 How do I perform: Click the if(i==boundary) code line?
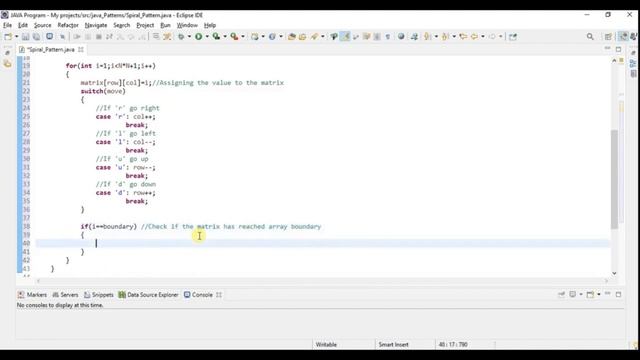tap(201, 227)
